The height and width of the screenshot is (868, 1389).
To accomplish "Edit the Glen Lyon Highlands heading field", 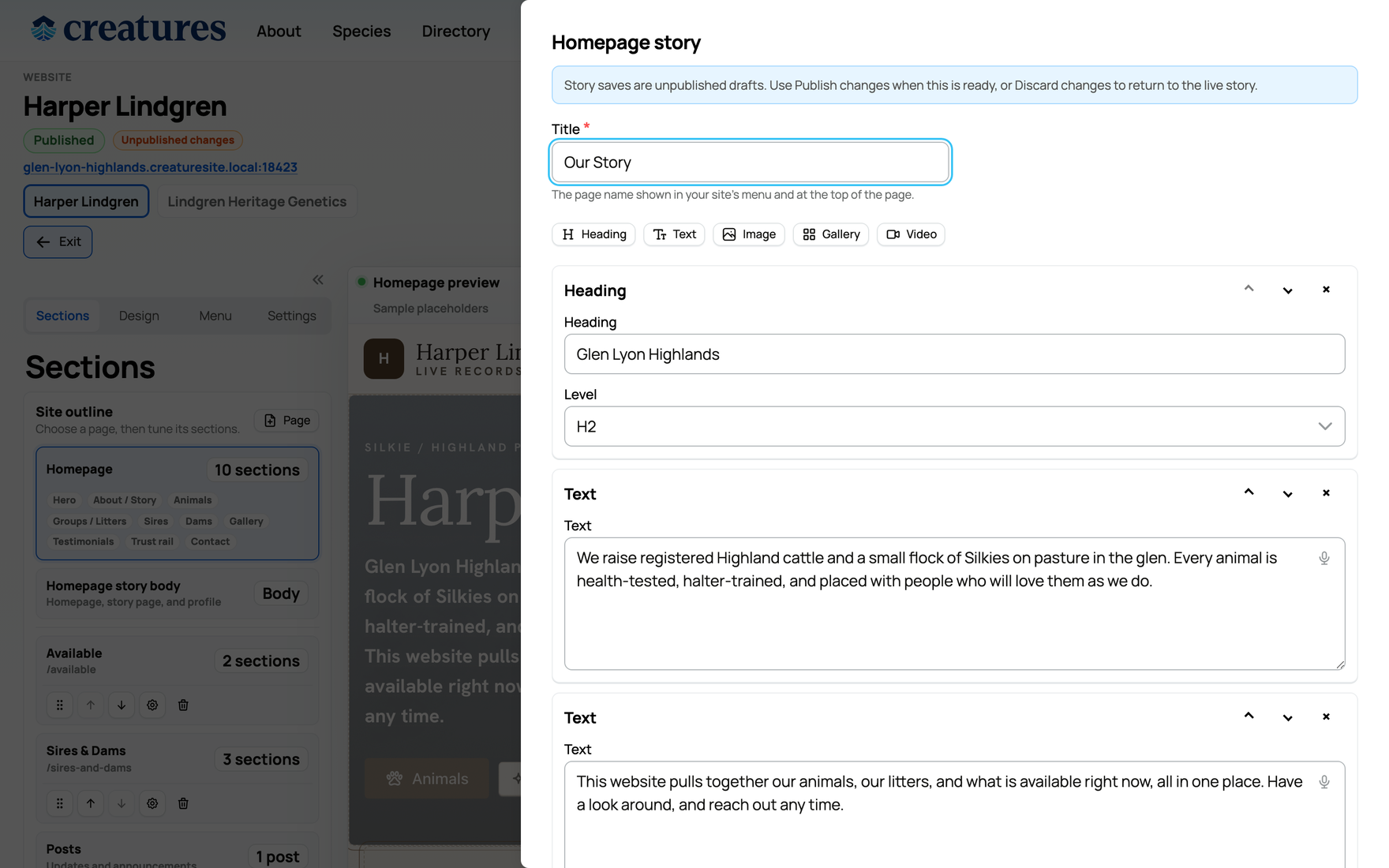I will [x=954, y=354].
